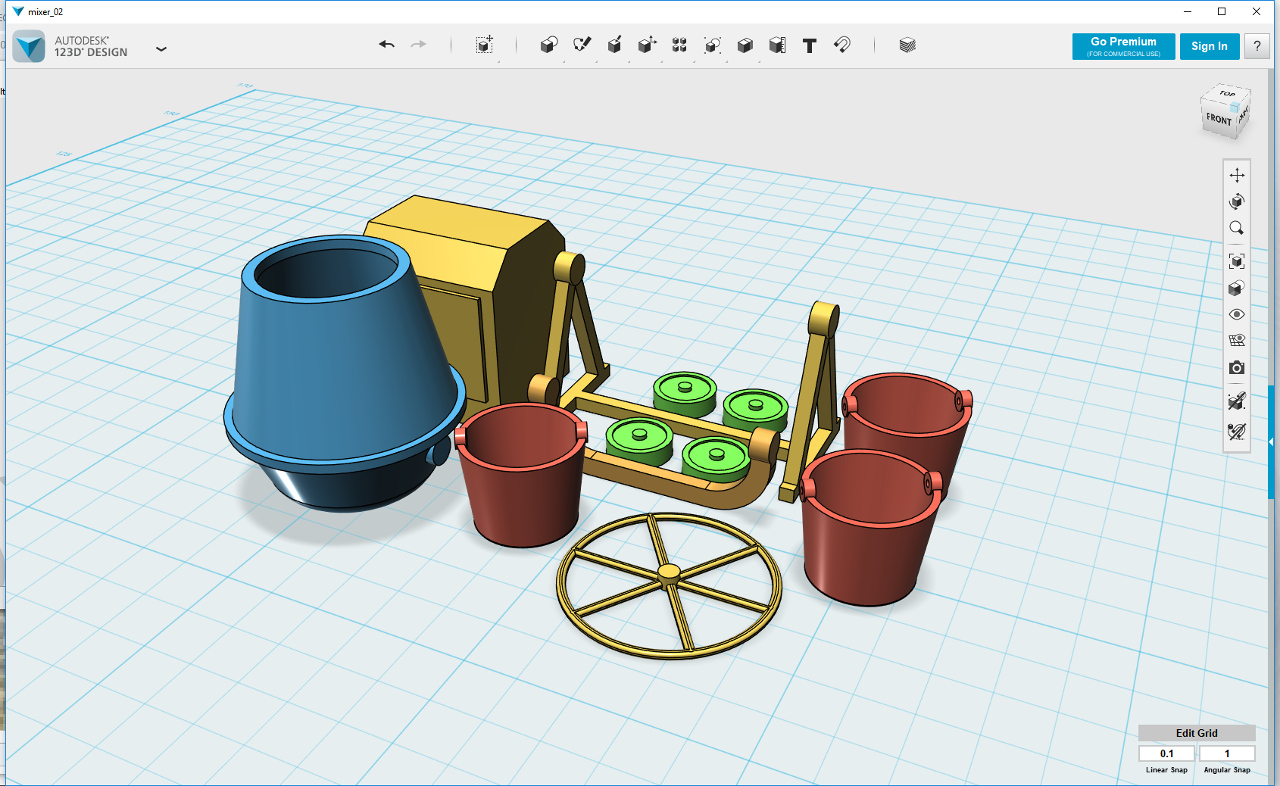The image size is (1280, 786).
Task: Open the Material tool
Action: coord(907,45)
